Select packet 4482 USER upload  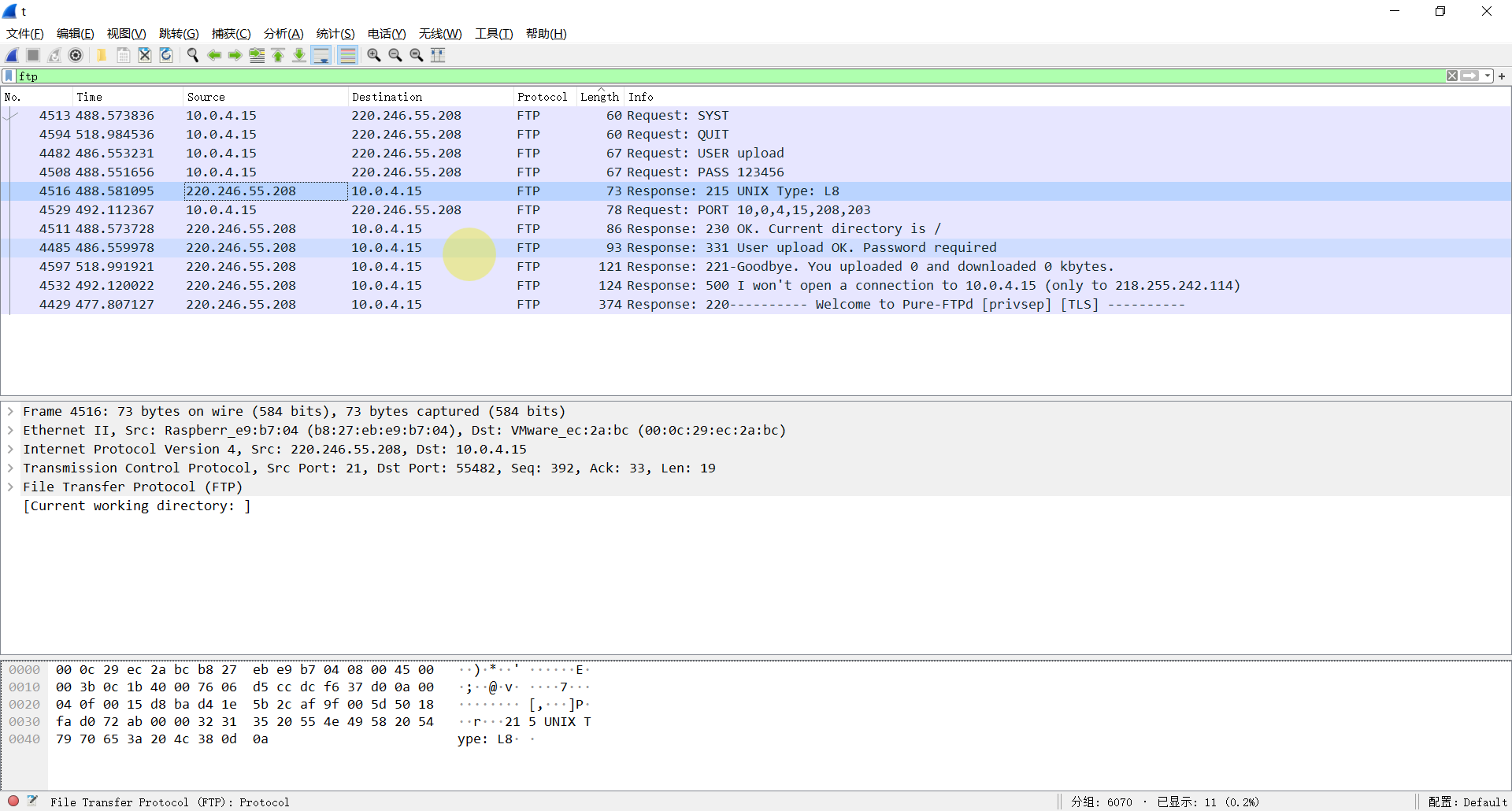(756, 153)
